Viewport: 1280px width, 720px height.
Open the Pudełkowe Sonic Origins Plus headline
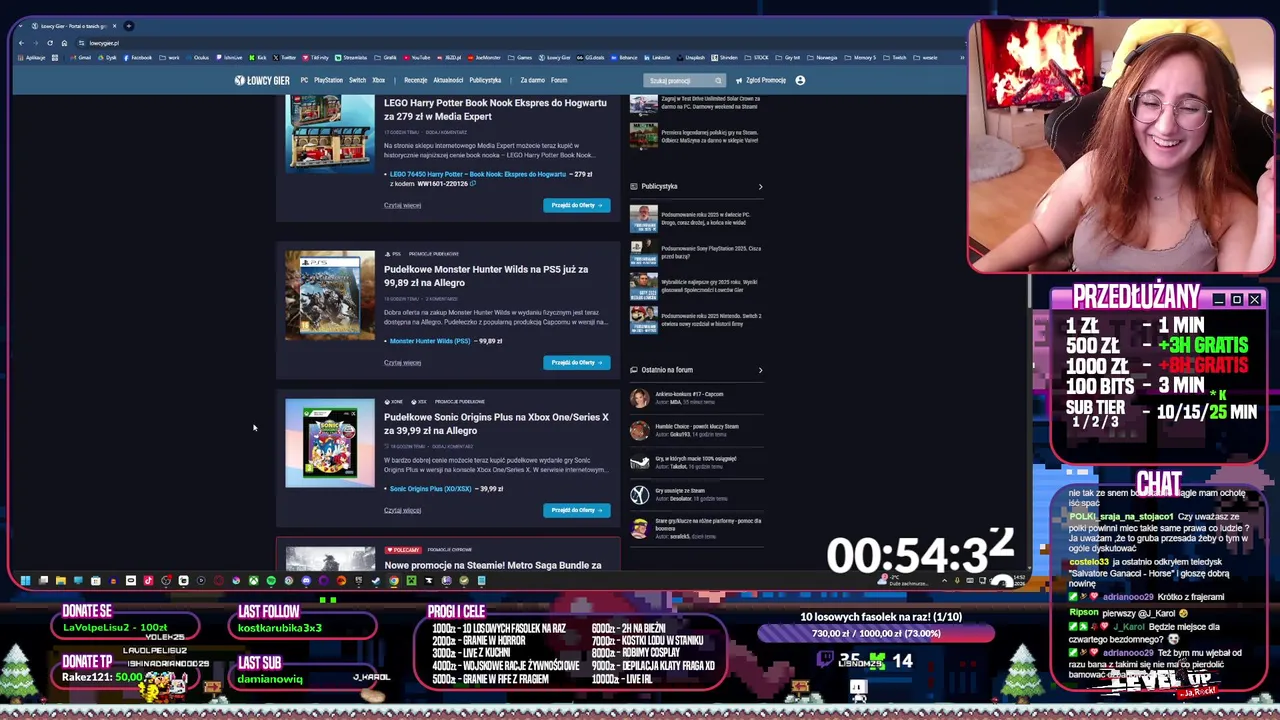pos(496,424)
